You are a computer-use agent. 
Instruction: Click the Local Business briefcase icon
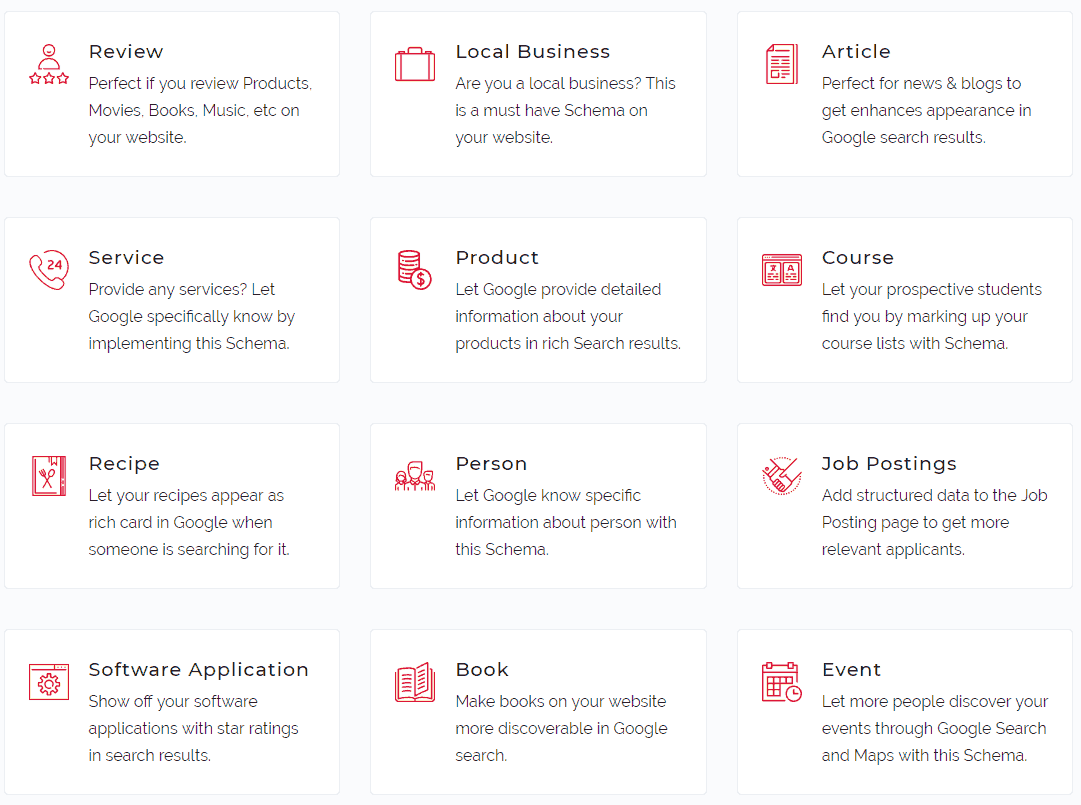pos(415,64)
